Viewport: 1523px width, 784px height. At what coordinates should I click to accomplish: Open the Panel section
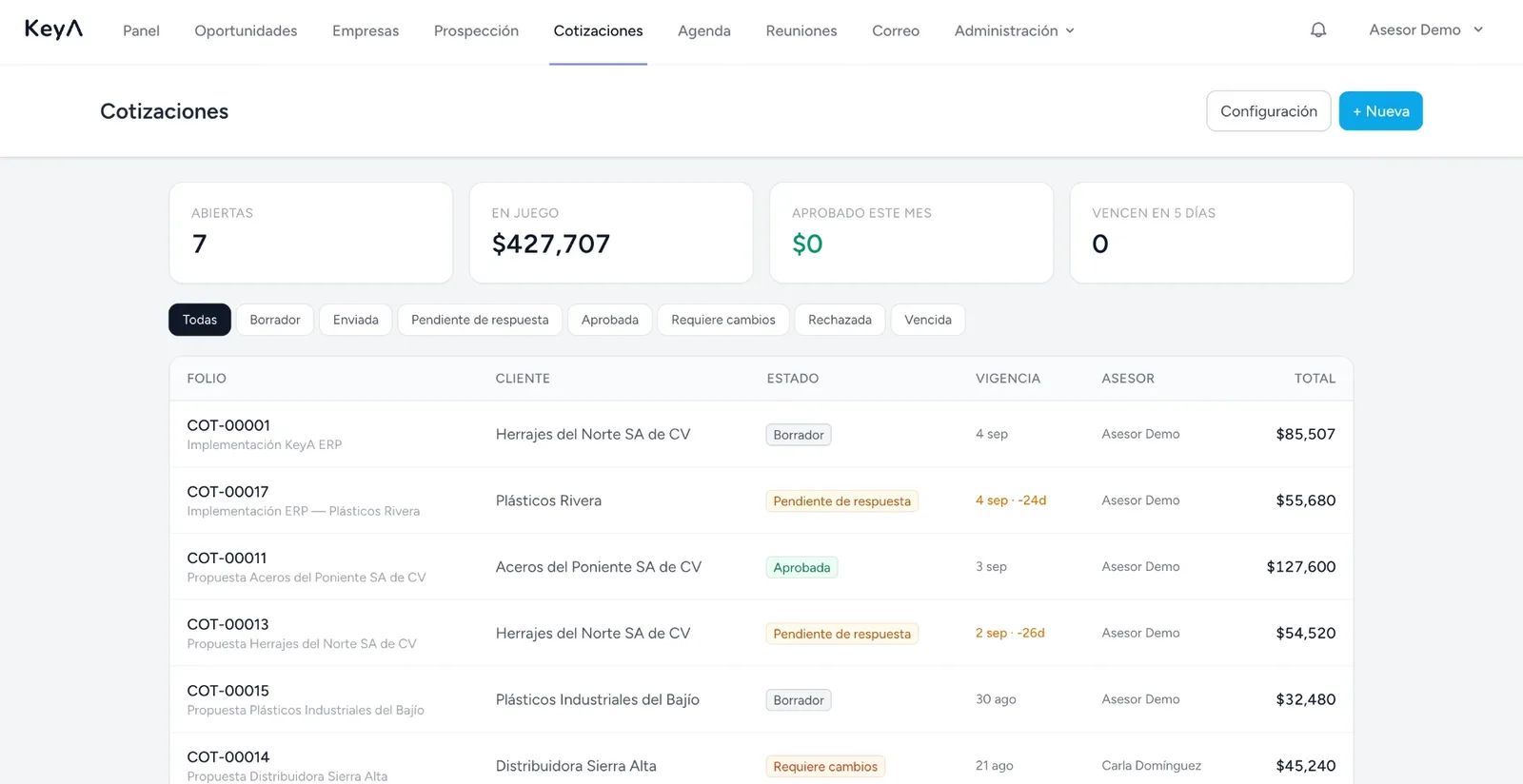[x=141, y=30]
